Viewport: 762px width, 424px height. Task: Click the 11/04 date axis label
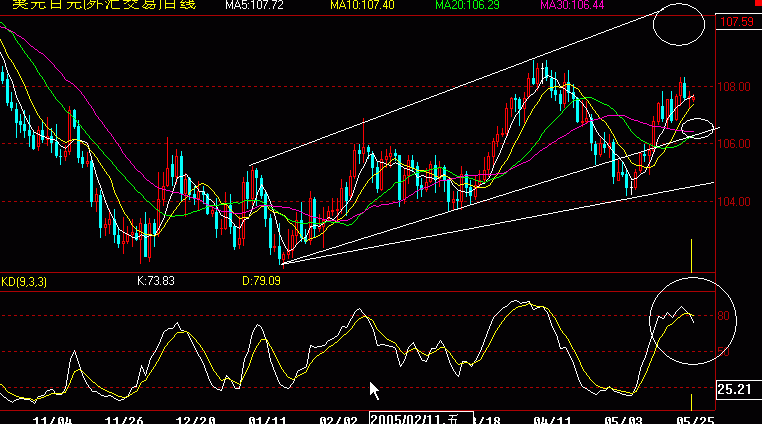[52, 420]
